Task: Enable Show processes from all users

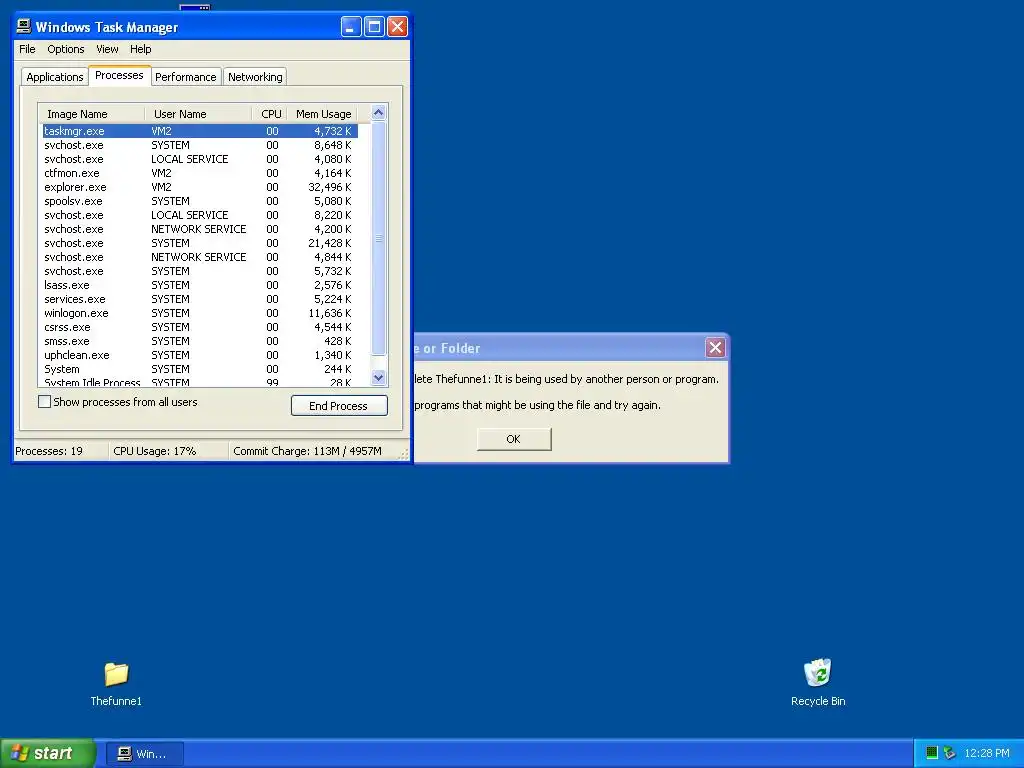Action: [x=44, y=402]
